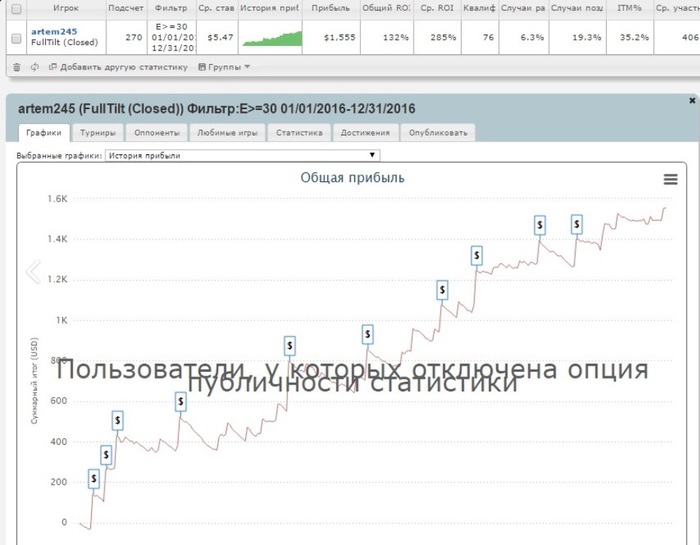Delete selected statistics with trash icon

[17, 67]
